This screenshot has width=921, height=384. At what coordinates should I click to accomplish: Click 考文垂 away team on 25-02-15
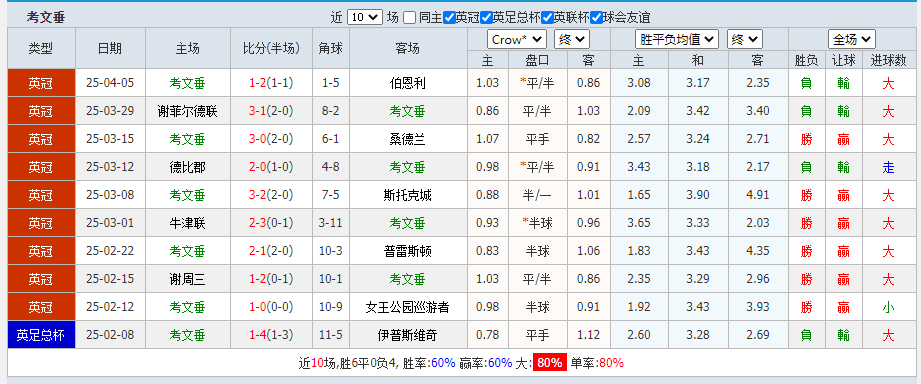pyautogui.click(x=408, y=279)
